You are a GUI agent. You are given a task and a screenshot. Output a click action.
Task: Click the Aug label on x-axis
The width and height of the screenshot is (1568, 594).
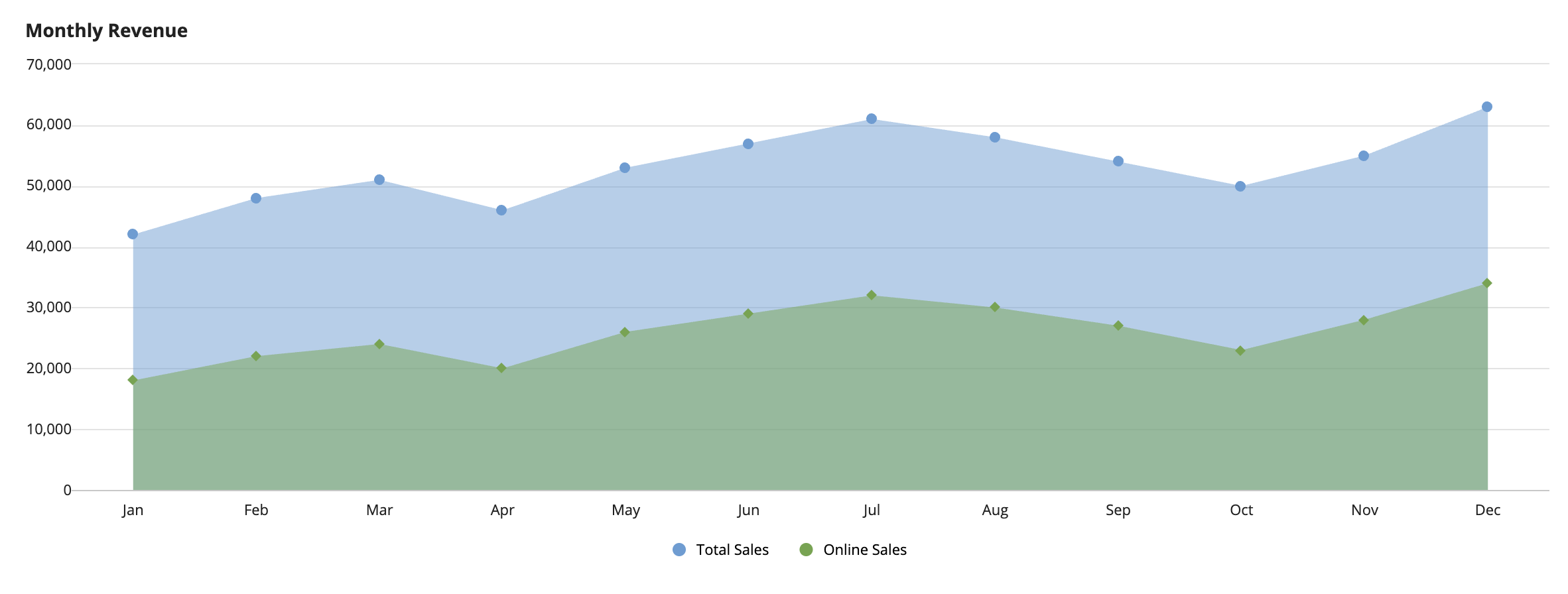click(x=995, y=510)
